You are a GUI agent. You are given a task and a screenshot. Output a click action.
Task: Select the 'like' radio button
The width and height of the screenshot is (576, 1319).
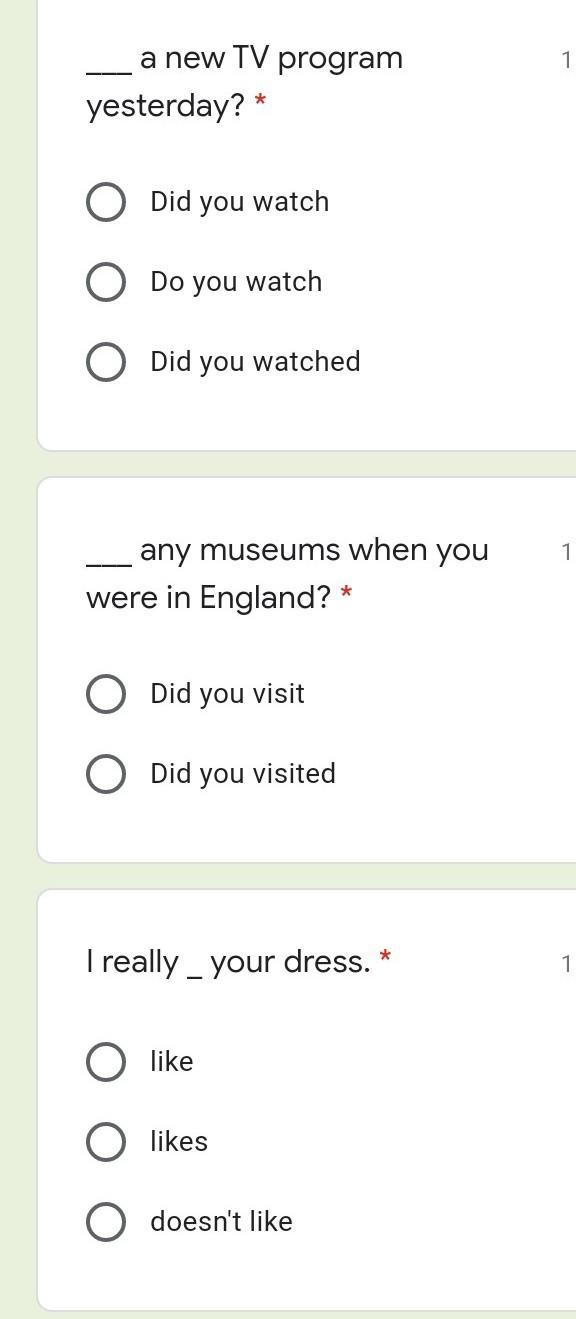106,1061
